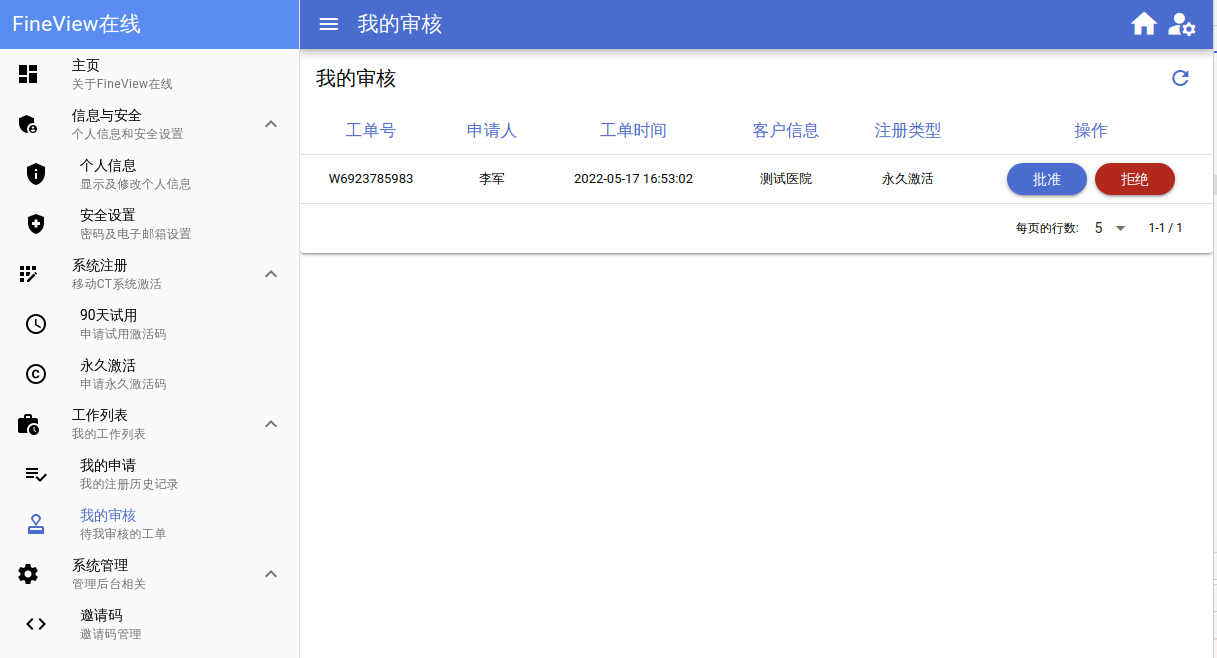Select 90天试用 menu item

[150, 324]
